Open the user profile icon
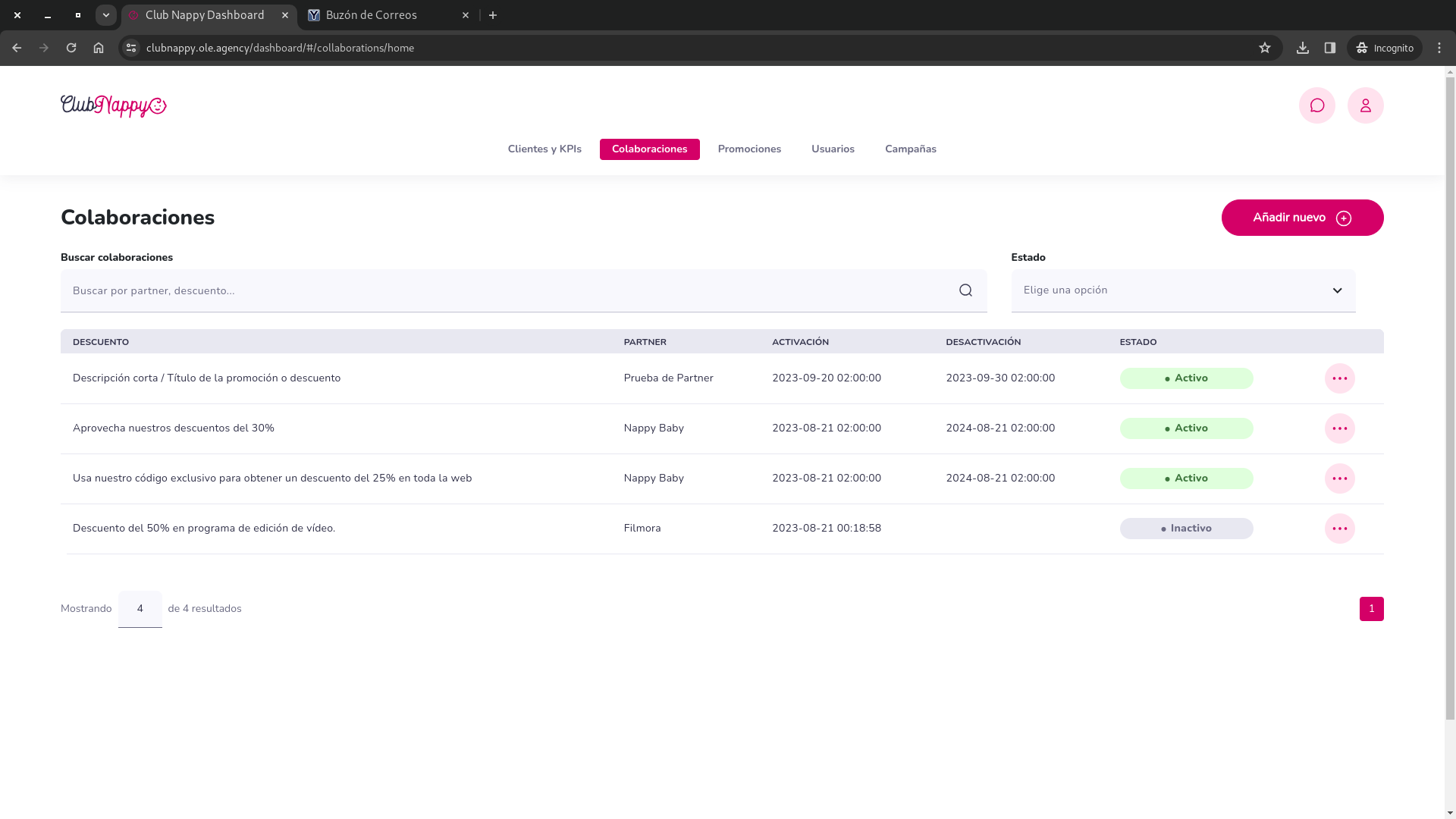 click(1365, 105)
